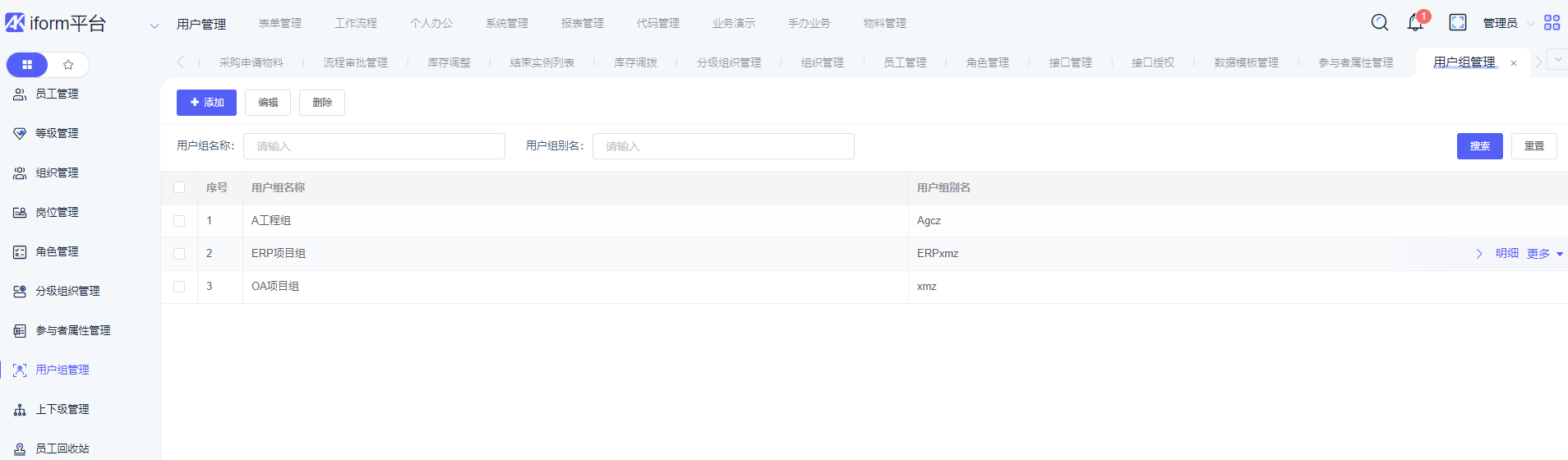Image resolution: width=1568 pixels, height=460 pixels.
Task: Open the 表单管理 top menu
Action: point(280,23)
